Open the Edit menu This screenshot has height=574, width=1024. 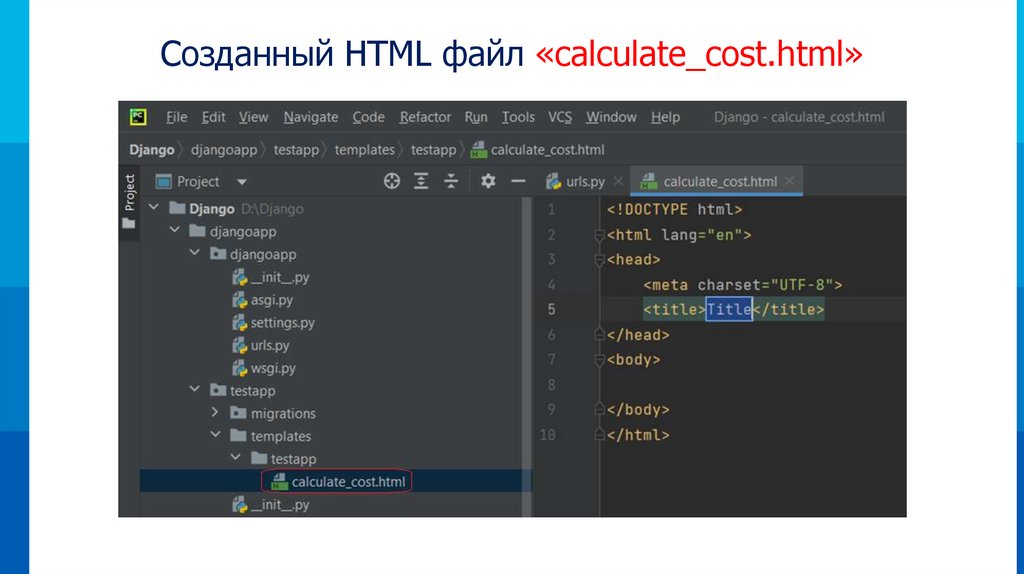coord(214,117)
